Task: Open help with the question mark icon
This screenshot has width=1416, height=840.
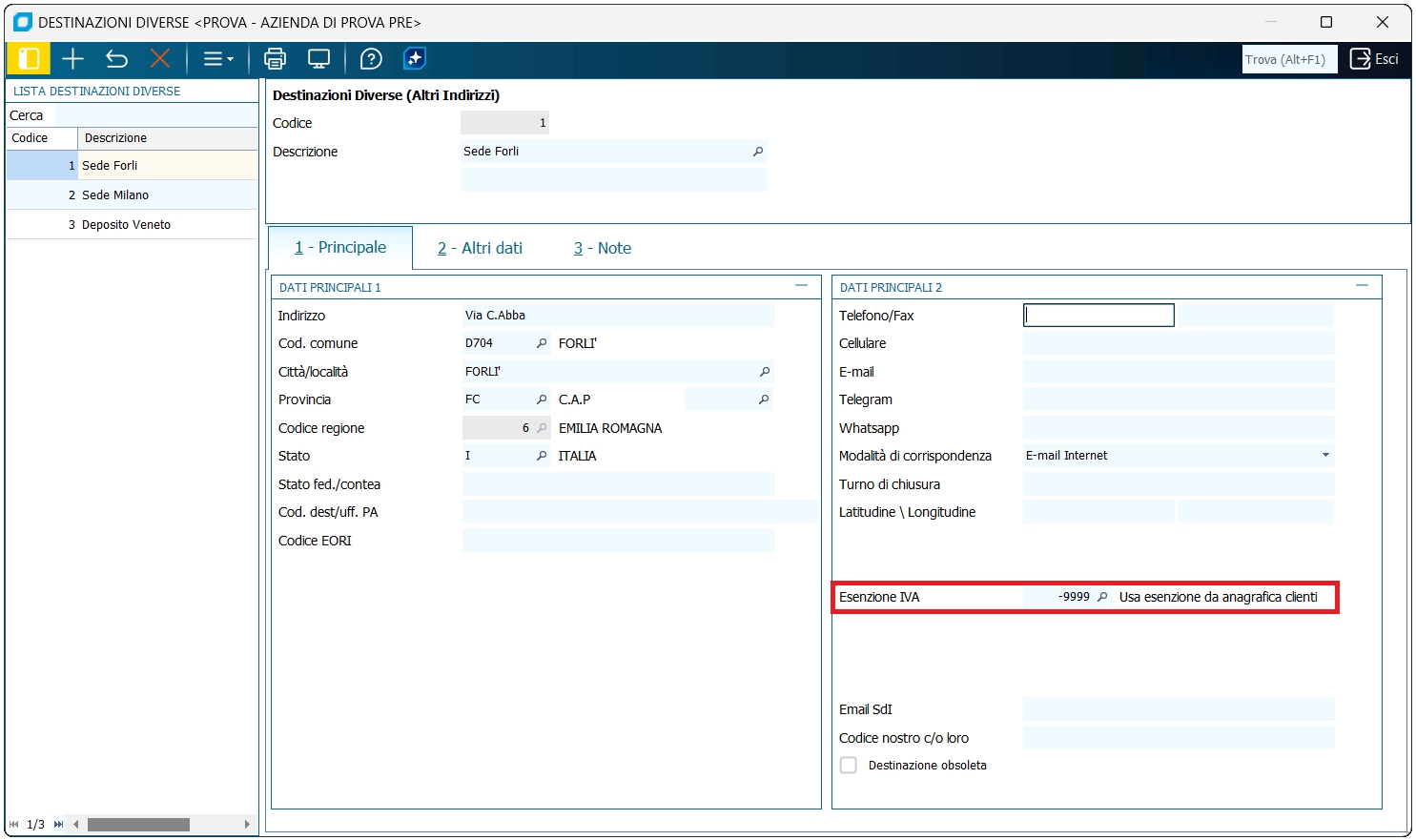Action: pos(371,59)
